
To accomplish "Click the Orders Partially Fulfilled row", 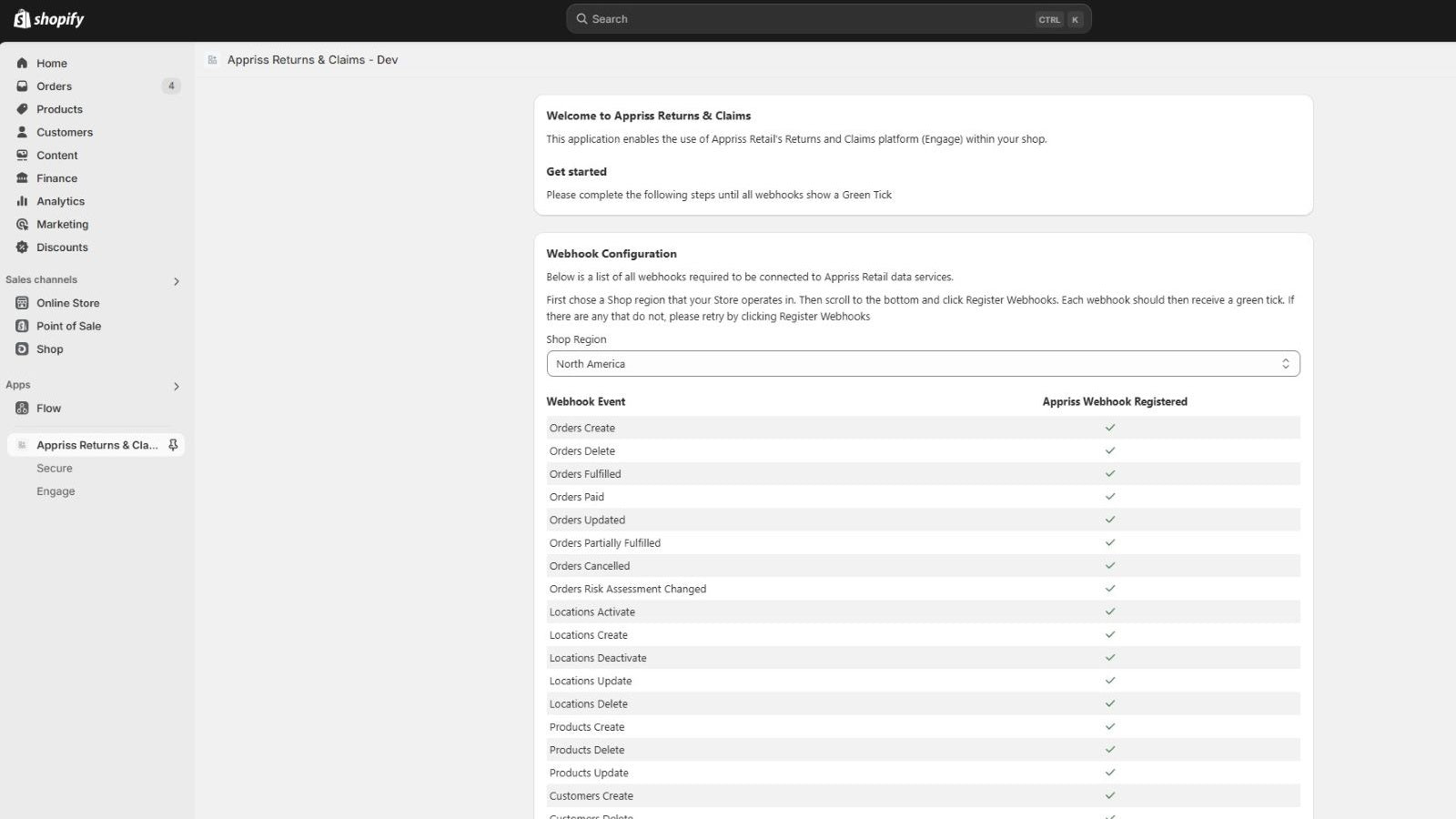I will pyautogui.click(x=923, y=542).
